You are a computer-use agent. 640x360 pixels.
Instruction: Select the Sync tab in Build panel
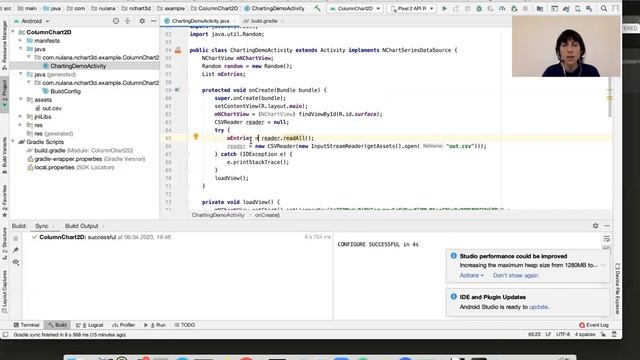[x=42, y=226]
